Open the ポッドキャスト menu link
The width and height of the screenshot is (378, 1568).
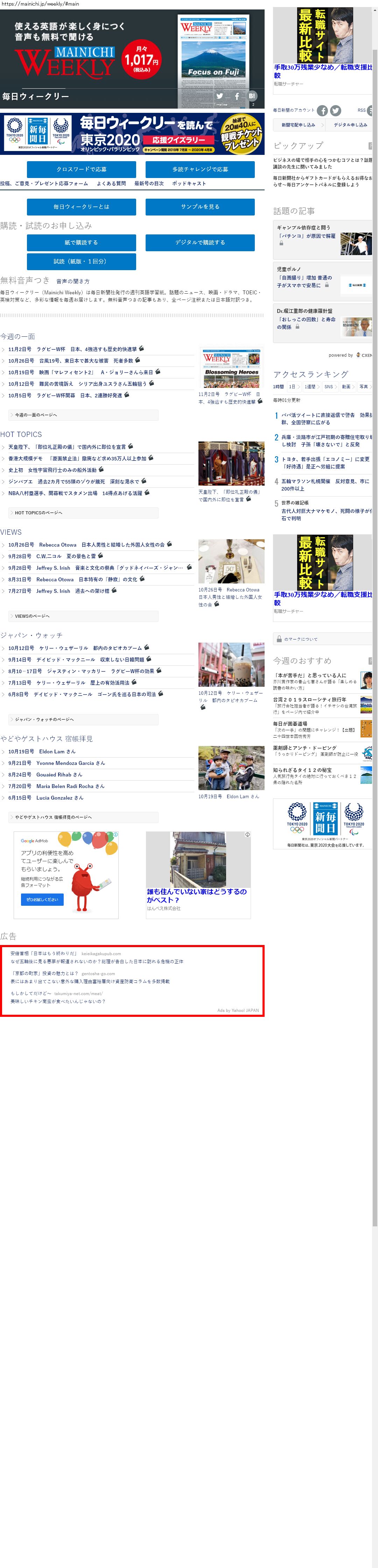[x=188, y=183]
